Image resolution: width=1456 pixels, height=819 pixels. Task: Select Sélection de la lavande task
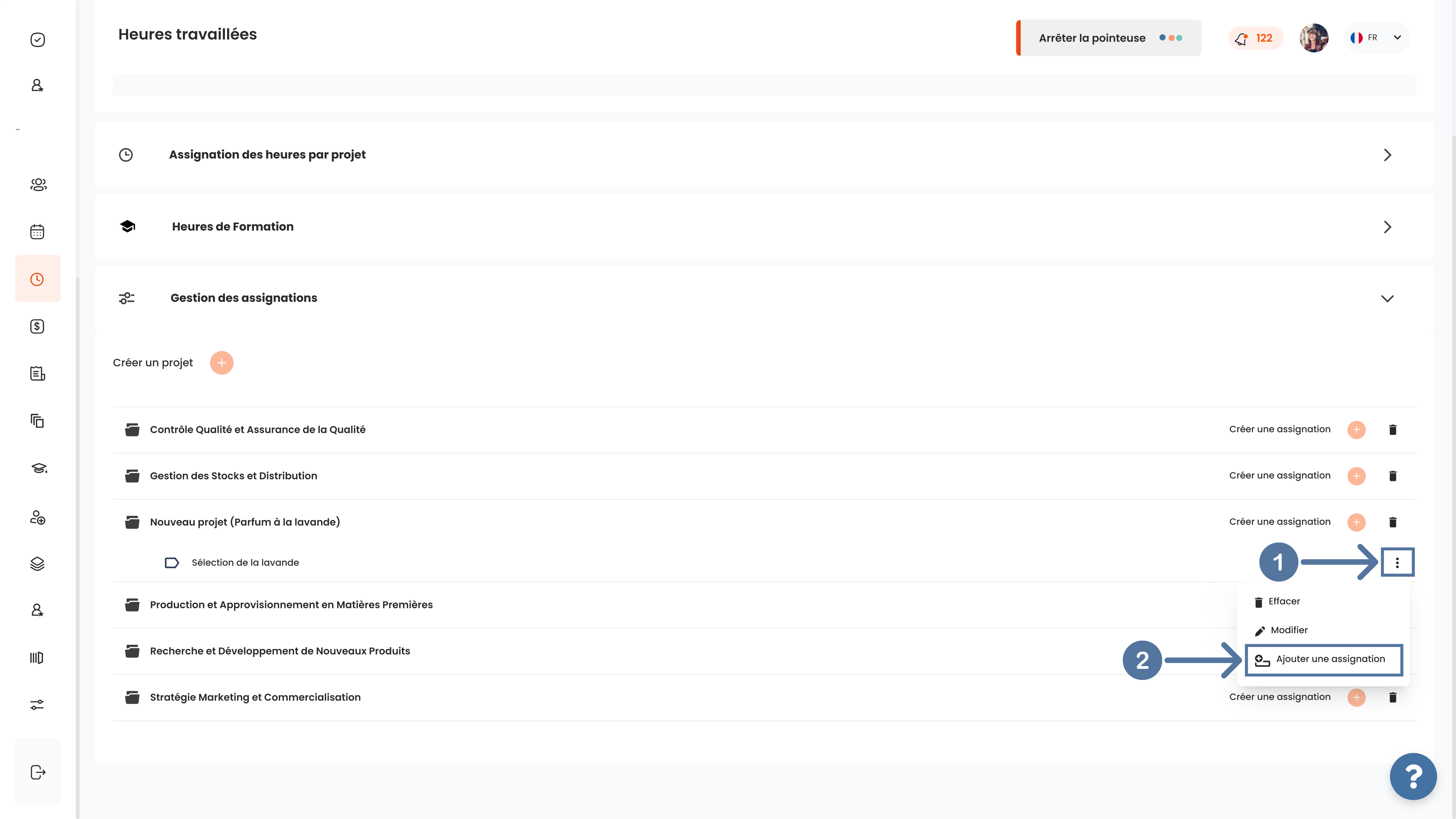coord(245,563)
